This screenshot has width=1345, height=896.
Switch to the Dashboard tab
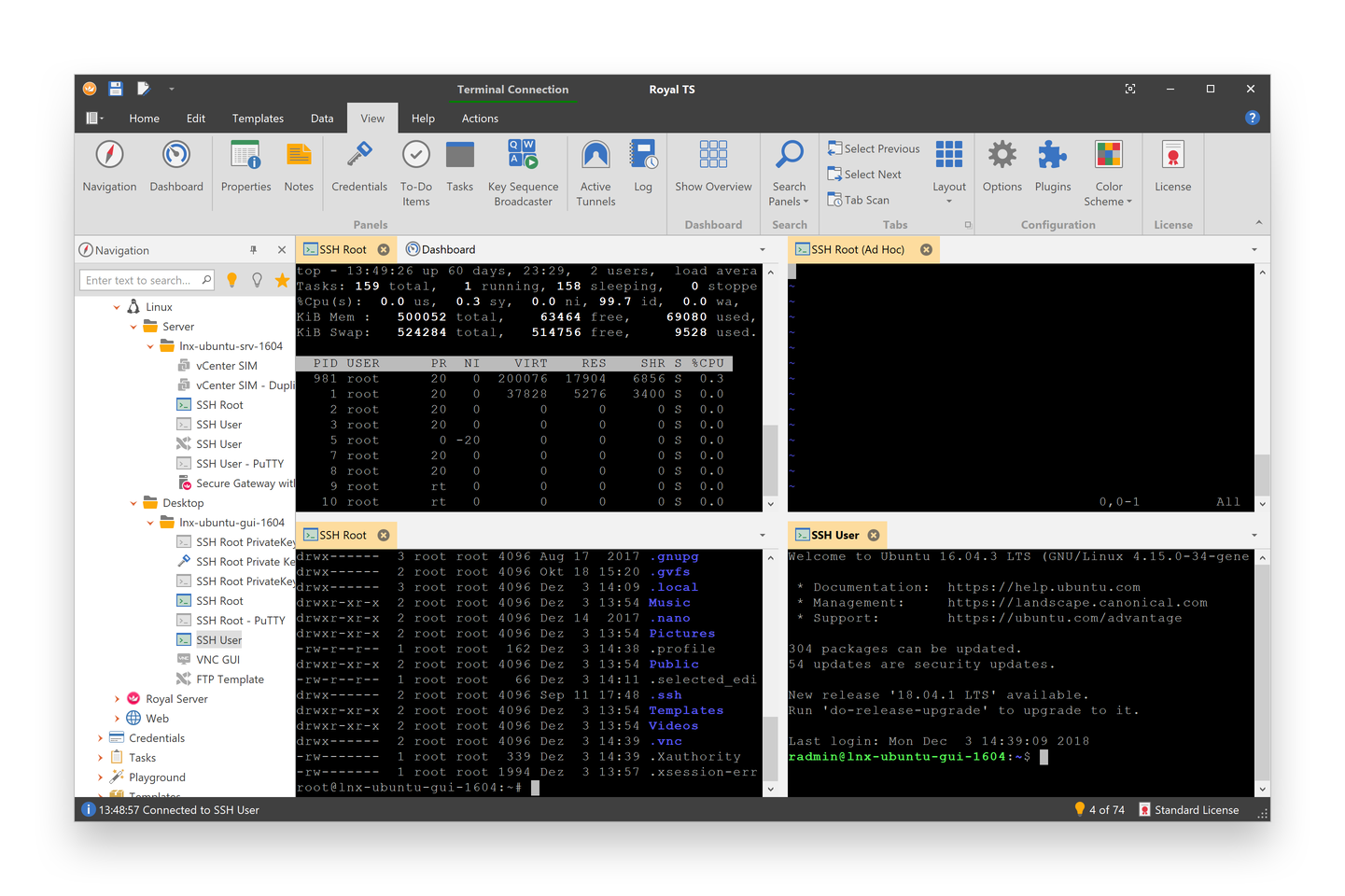(441, 249)
